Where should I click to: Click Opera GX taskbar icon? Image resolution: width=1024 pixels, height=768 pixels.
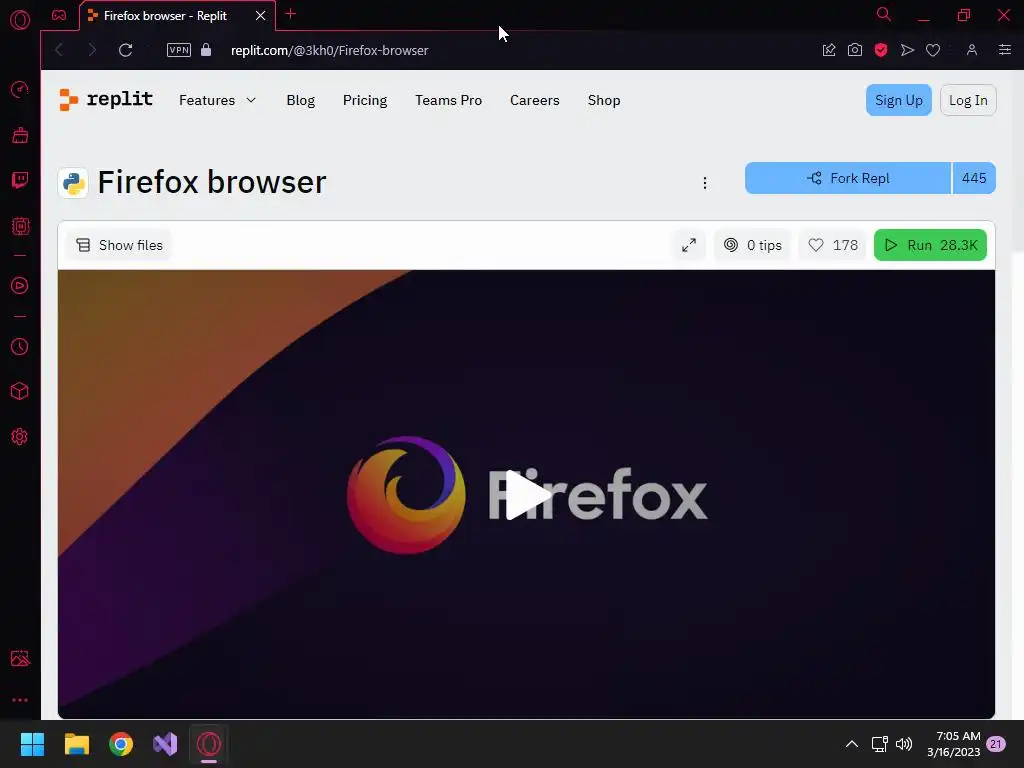(x=209, y=744)
